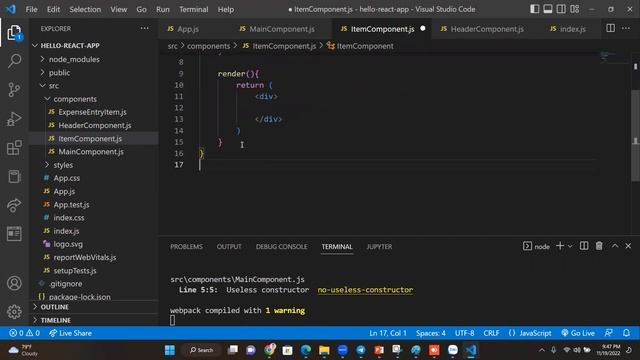Image resolution: width=640 pixels, height=360 pixels.
Task: Open the notifications bell in status bar
Action: (626, 333)
